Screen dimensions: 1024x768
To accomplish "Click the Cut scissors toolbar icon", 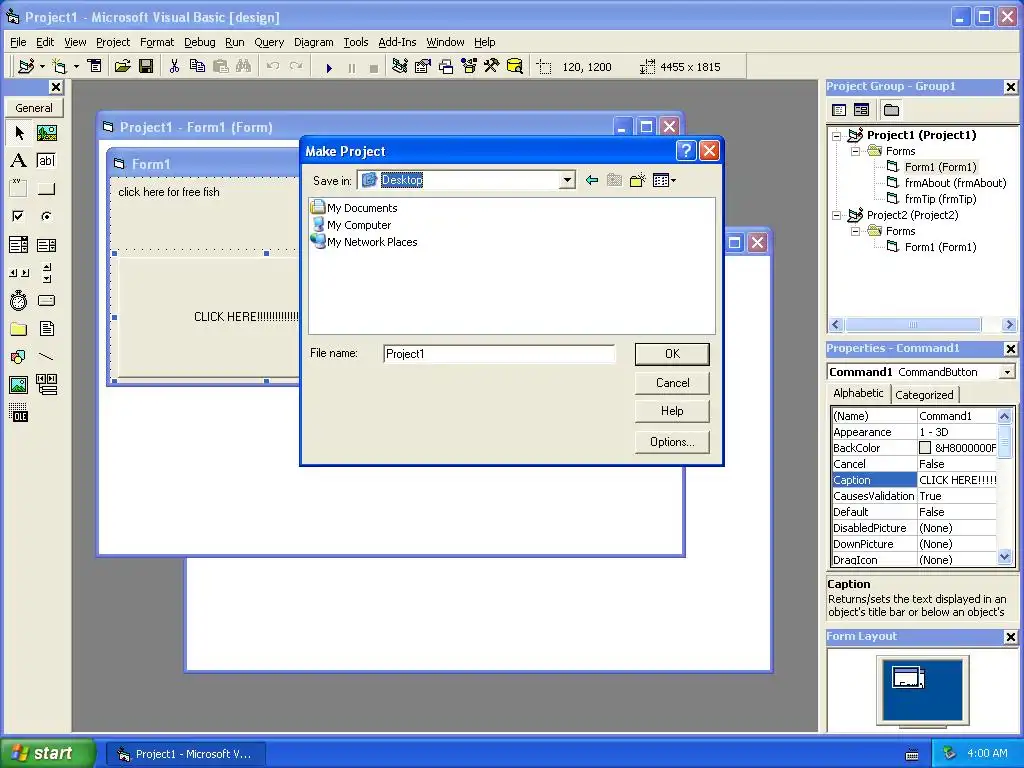I will click(174, 66).
